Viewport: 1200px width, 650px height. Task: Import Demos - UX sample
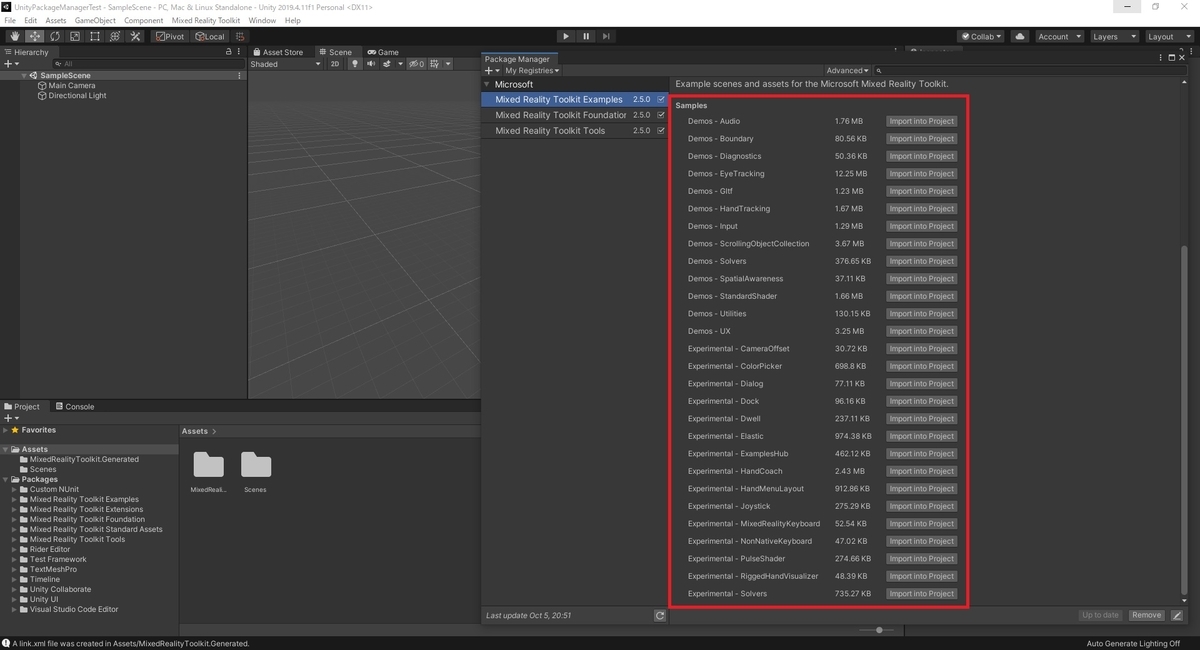pos(921,331)
